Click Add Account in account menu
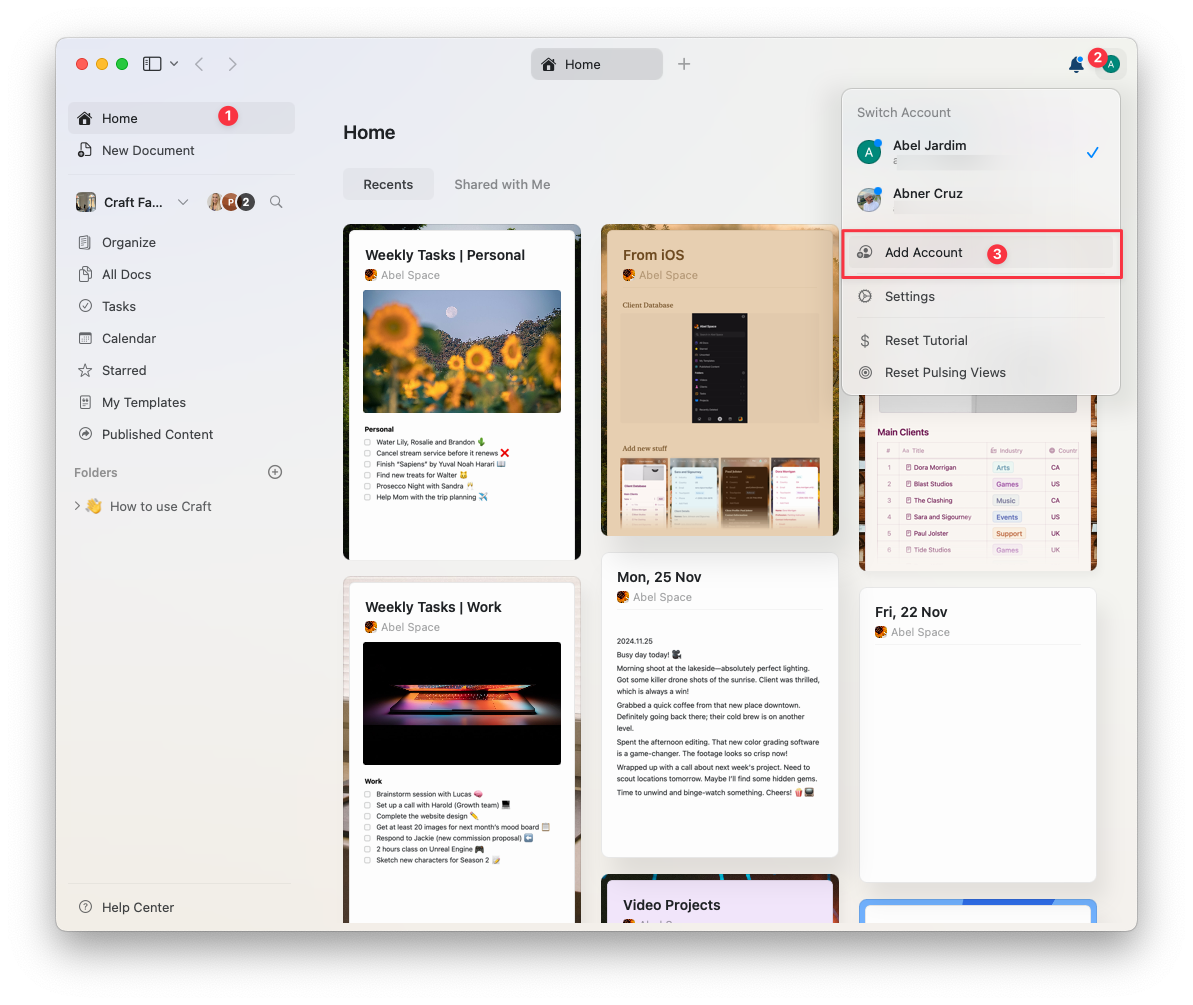The image size is (1193, 1005). [x=980, y=253]
